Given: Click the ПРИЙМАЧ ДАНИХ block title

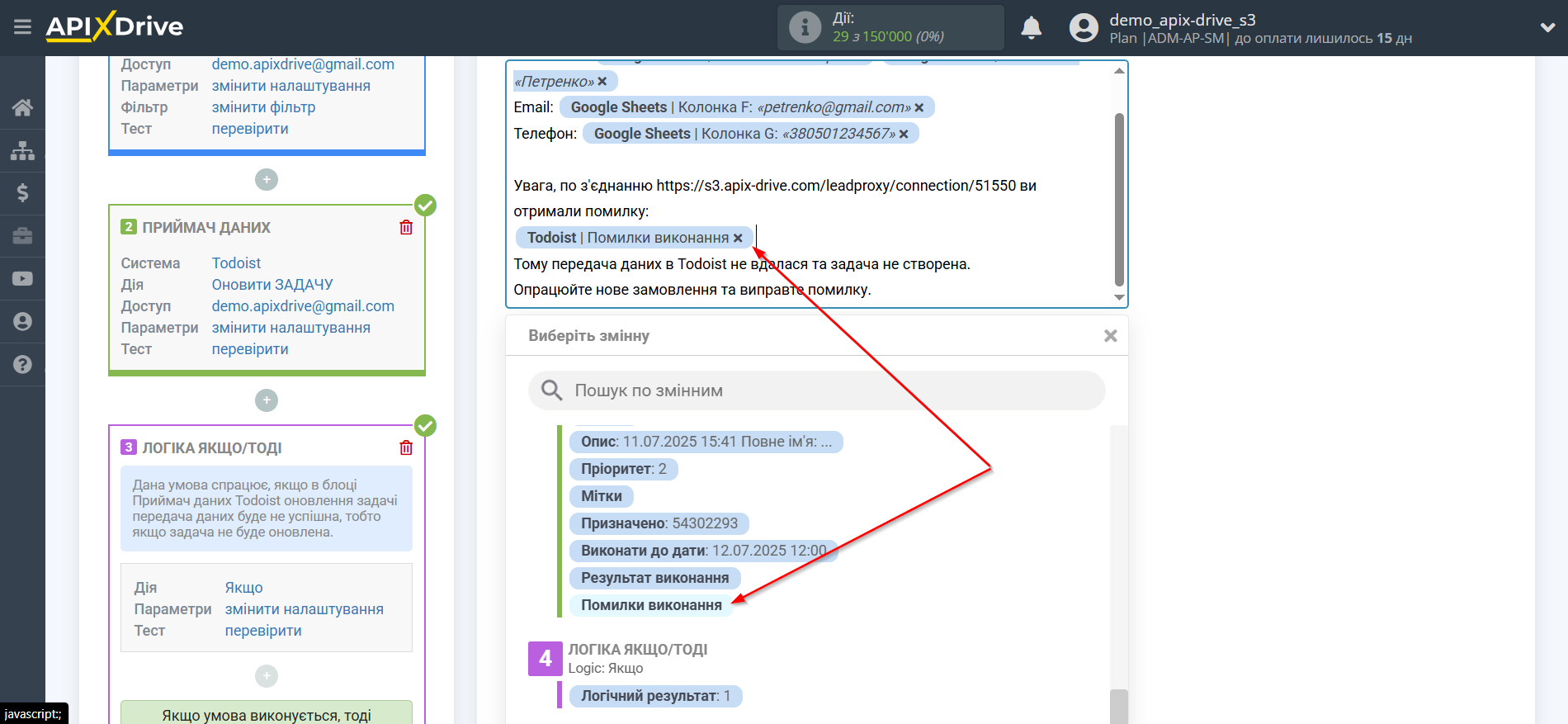Looking at the screenshot, I should 206,227.
